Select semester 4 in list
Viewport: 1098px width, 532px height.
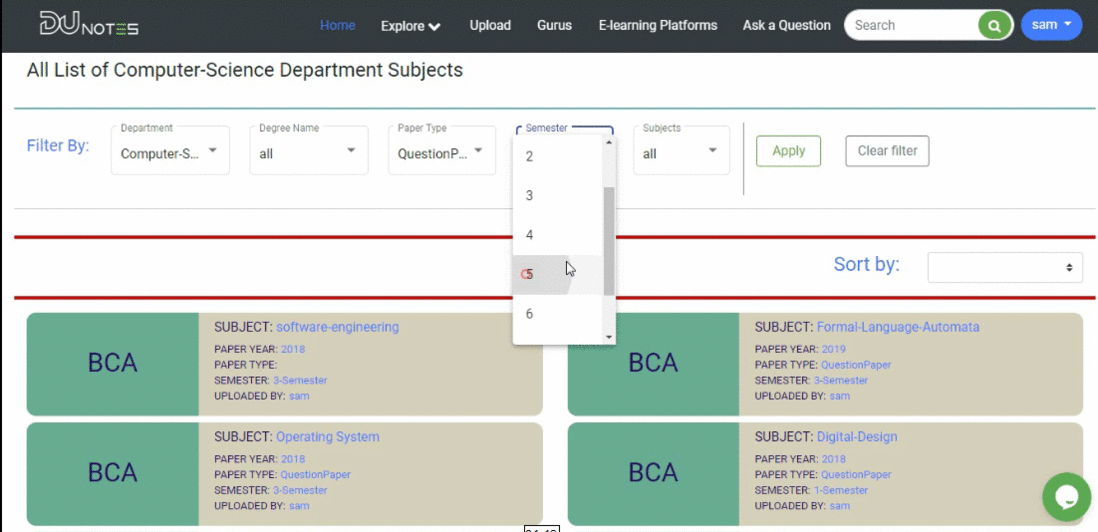(558, 235)
